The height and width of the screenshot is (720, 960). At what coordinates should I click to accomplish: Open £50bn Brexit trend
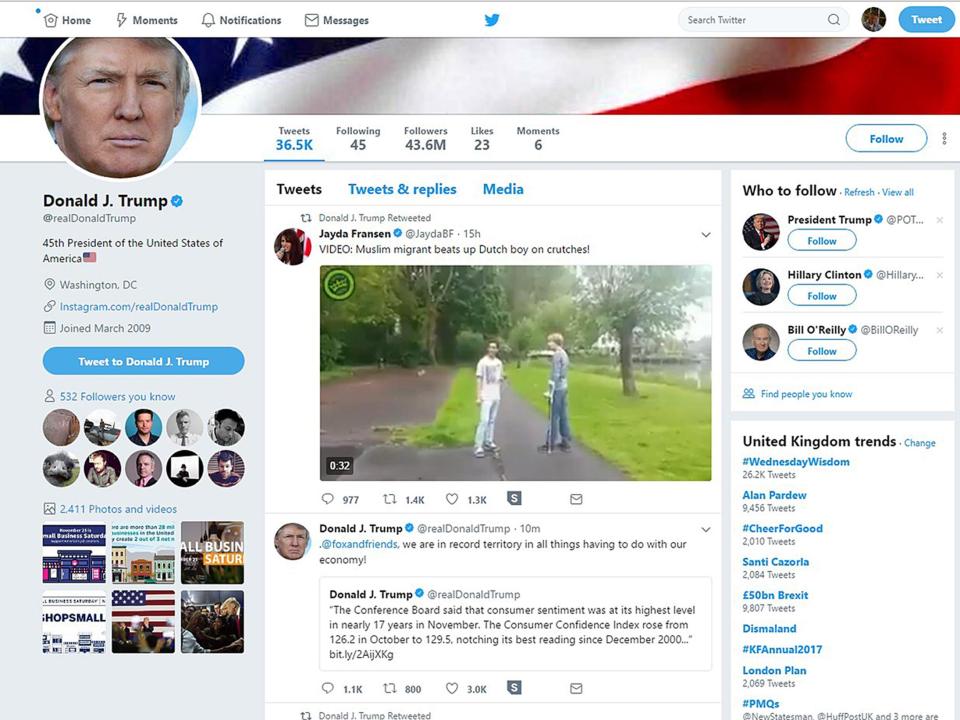tap(775, 594)
